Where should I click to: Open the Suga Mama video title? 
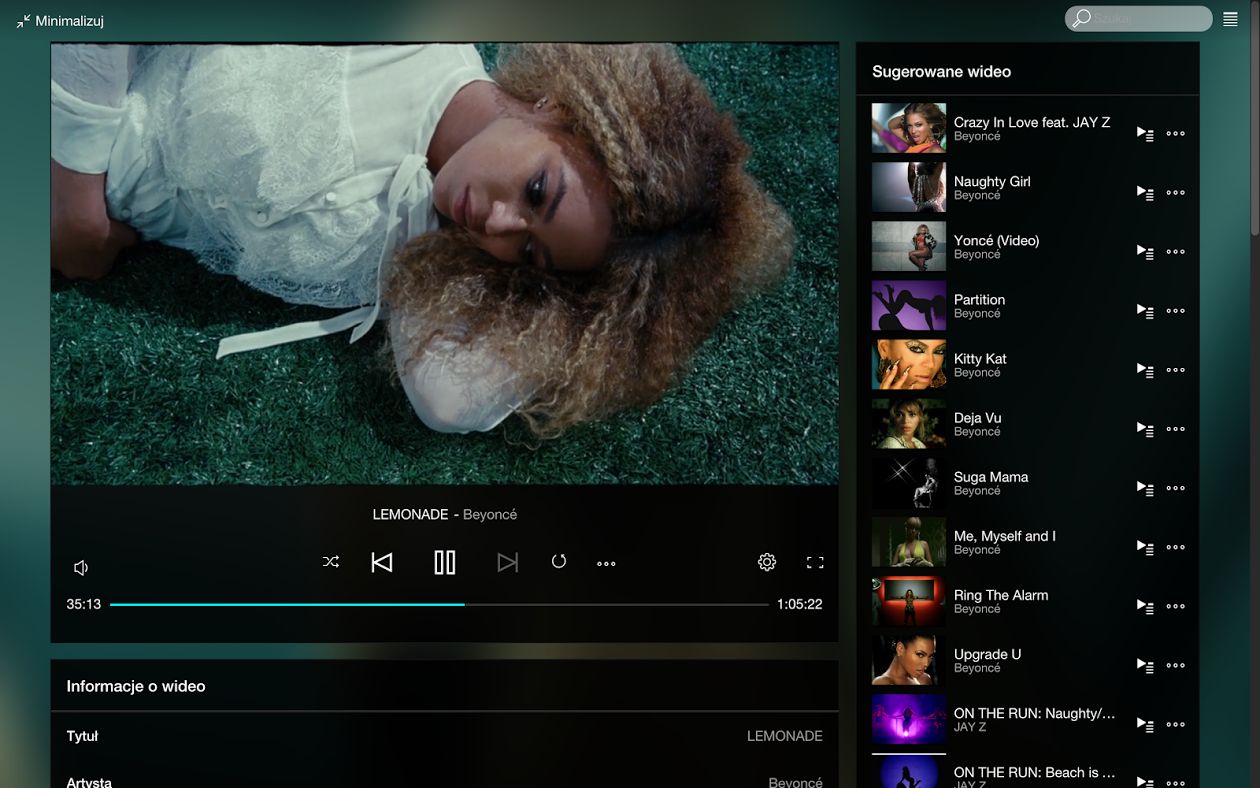991,477
